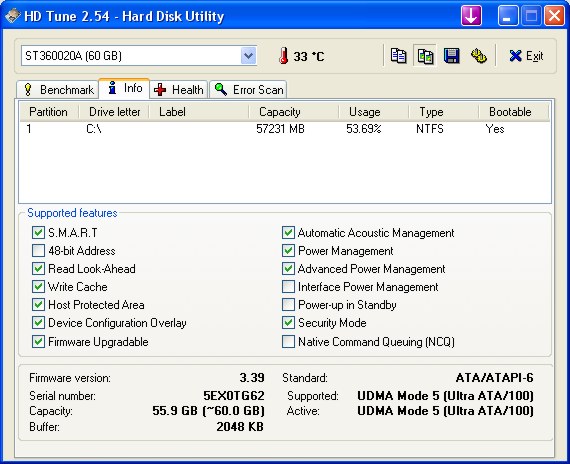
Task: Click the copy screenshot to clipboard icon
Action: click(x=425, y=56)
